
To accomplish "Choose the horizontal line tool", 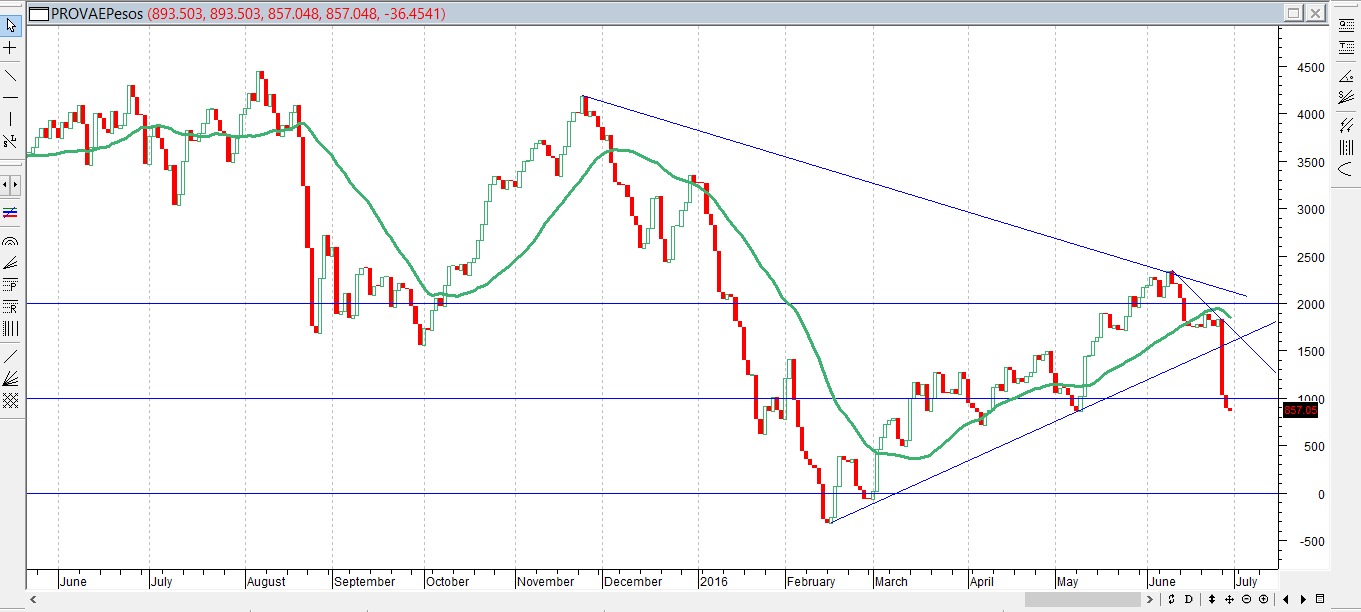I will click(11, 97).
